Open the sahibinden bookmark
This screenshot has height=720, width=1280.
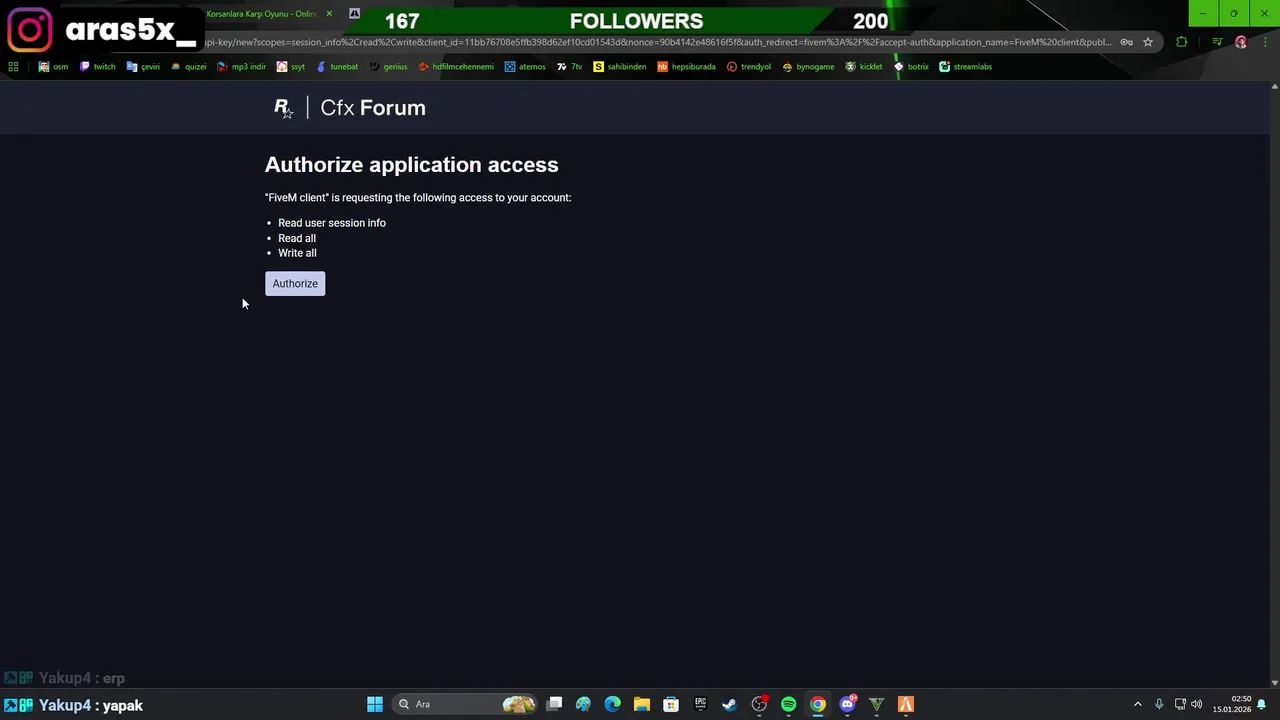pyautogui.click(x=620, y=67)
